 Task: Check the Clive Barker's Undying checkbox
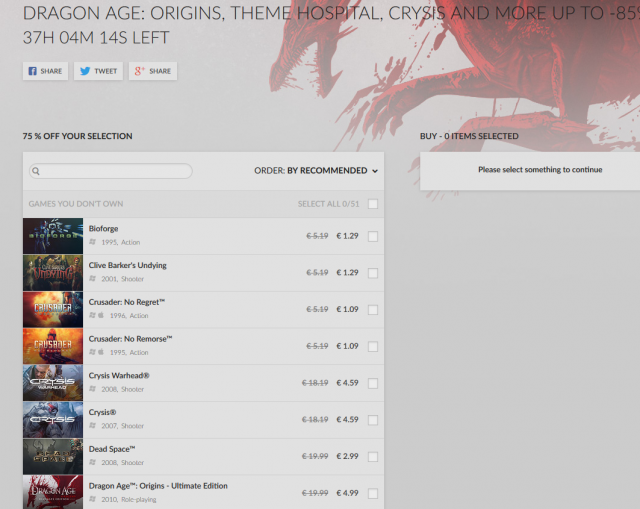373,273
